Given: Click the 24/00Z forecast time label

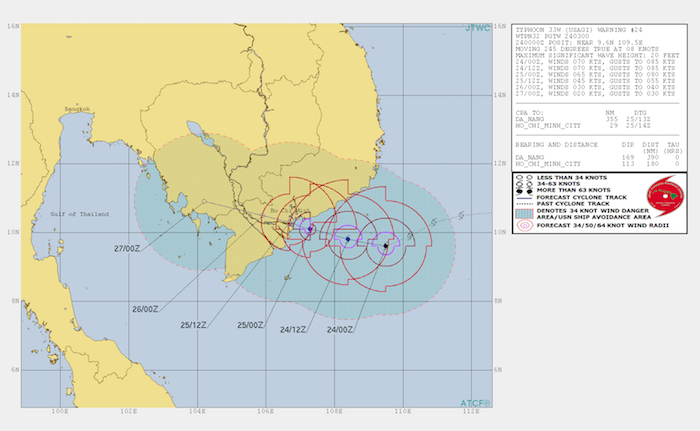Looking at the screenshot, I should coord(336,328).
